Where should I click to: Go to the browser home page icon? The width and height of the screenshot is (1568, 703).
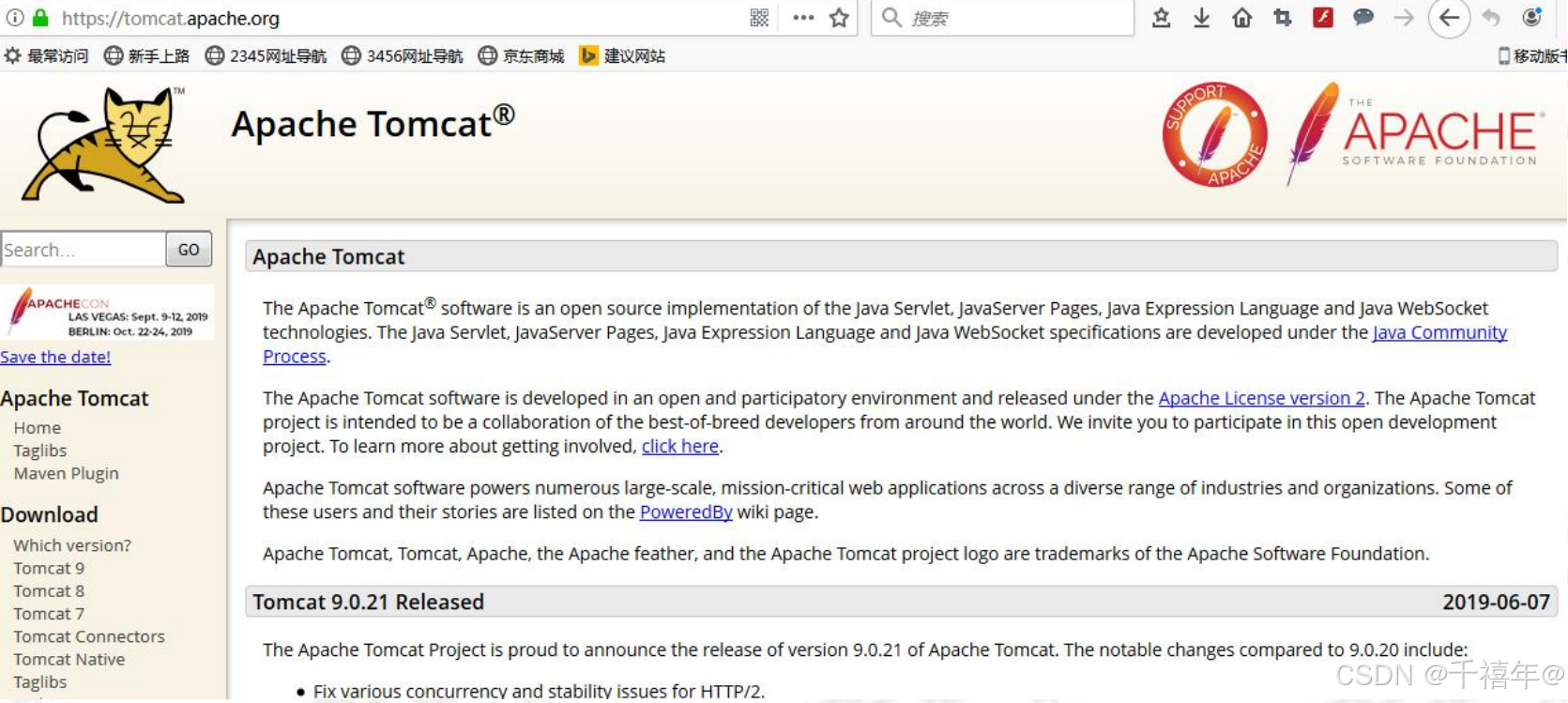[x=1241, y=18]
